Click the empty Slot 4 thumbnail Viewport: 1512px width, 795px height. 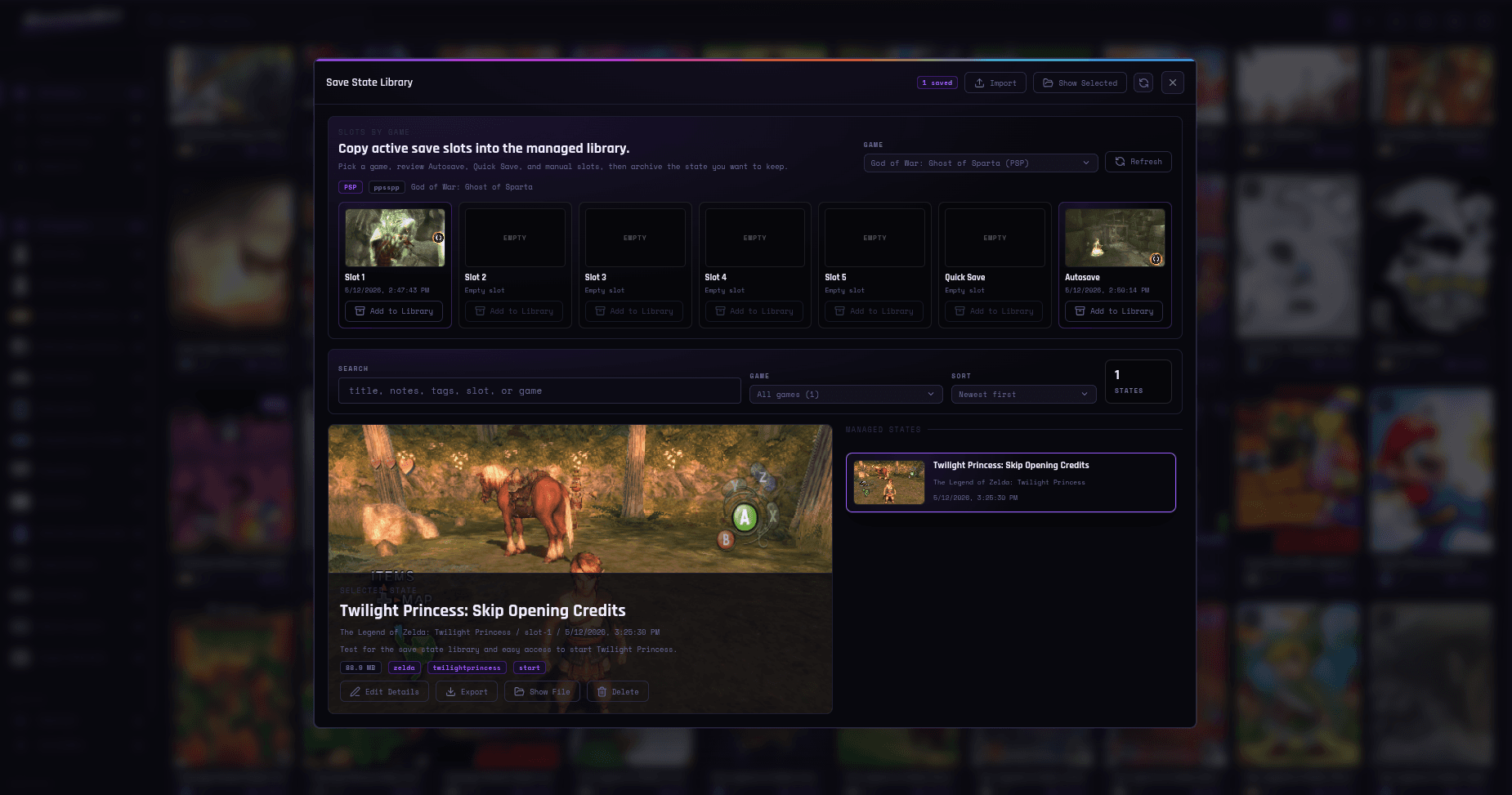pyautogui.click(x=755, y=238)
